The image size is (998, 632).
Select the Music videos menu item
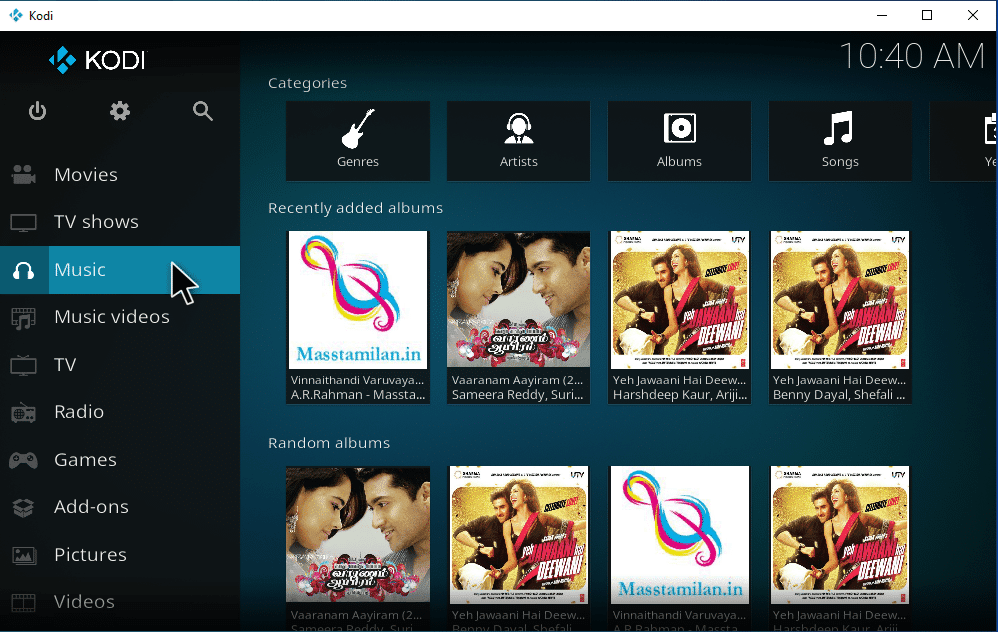(111, 317)
